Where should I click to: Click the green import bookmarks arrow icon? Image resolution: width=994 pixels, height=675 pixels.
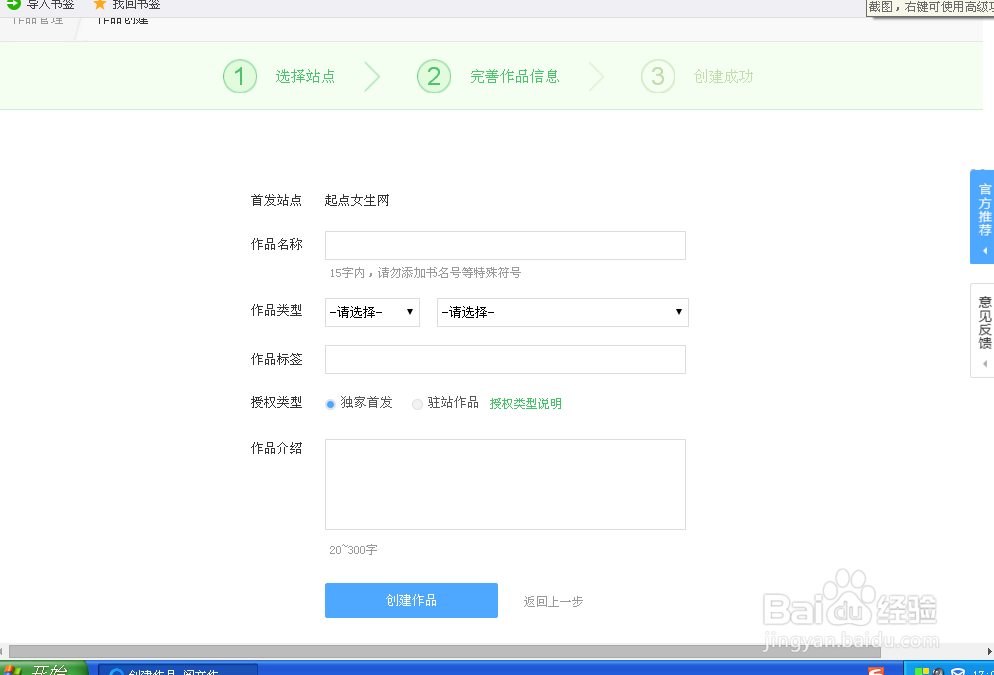(13, 4)
